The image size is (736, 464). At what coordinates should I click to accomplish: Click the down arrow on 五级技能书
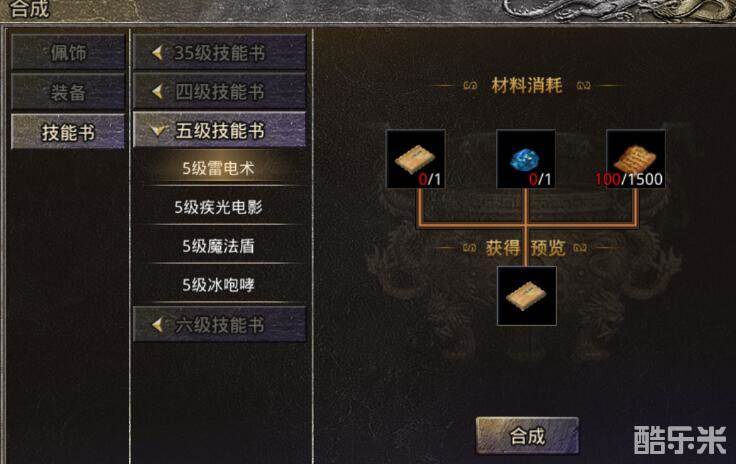[x=159, y=130]
